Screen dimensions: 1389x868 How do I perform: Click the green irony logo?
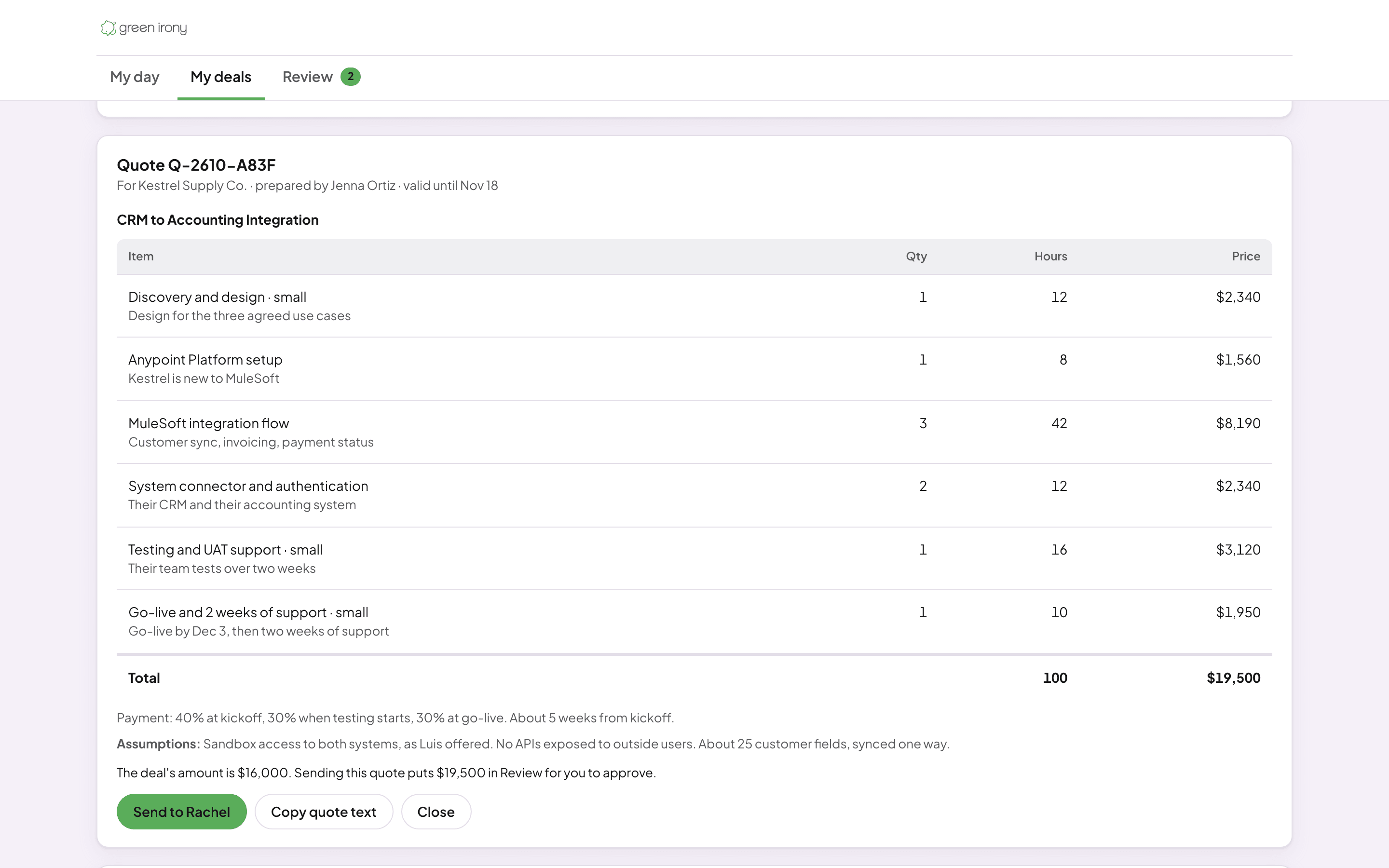pos(144,27)
